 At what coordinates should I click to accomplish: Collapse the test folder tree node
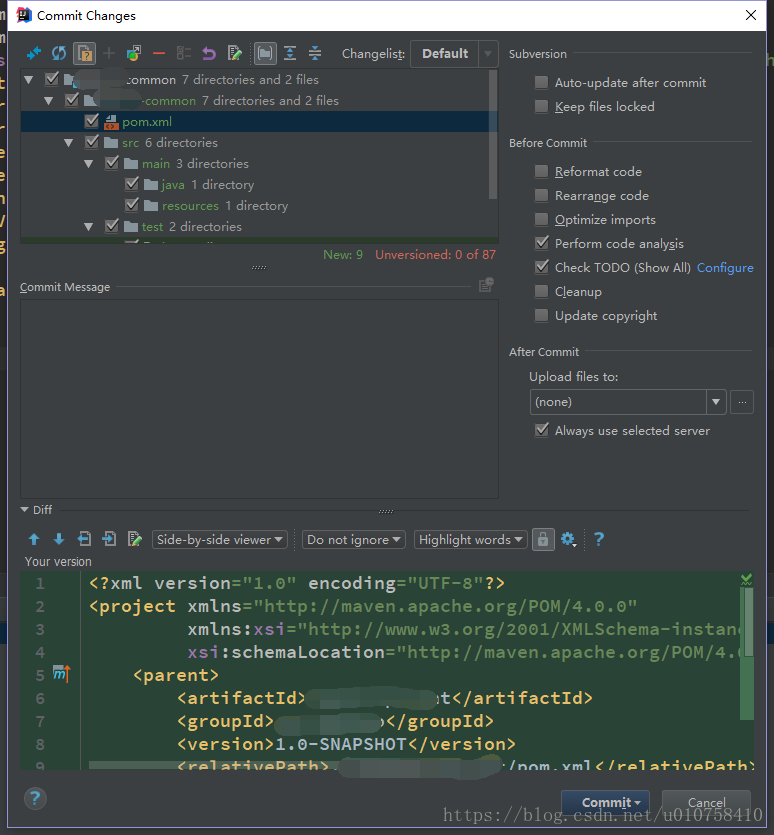(x=89, y=226)
